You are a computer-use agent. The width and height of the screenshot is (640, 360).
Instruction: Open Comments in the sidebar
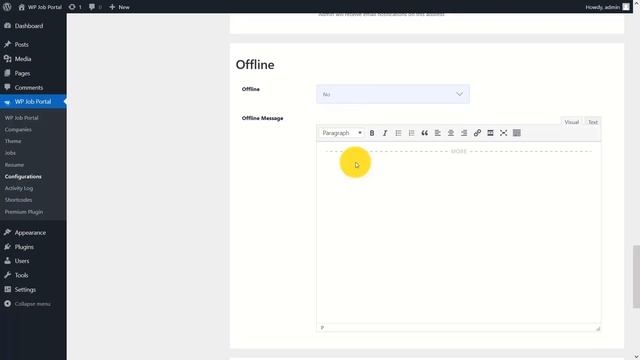(x=33, y=87)
